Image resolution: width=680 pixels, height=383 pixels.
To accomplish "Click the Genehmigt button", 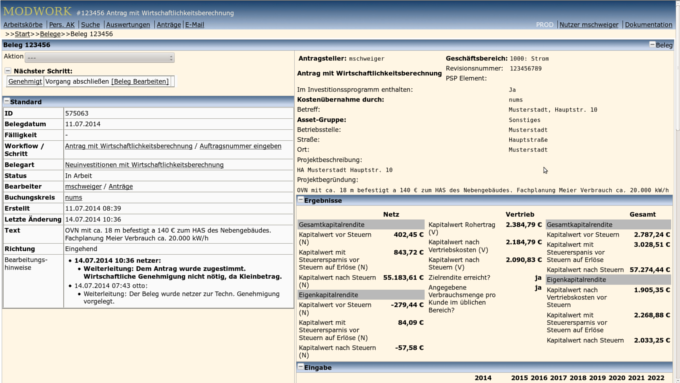I will pos(25,81).
